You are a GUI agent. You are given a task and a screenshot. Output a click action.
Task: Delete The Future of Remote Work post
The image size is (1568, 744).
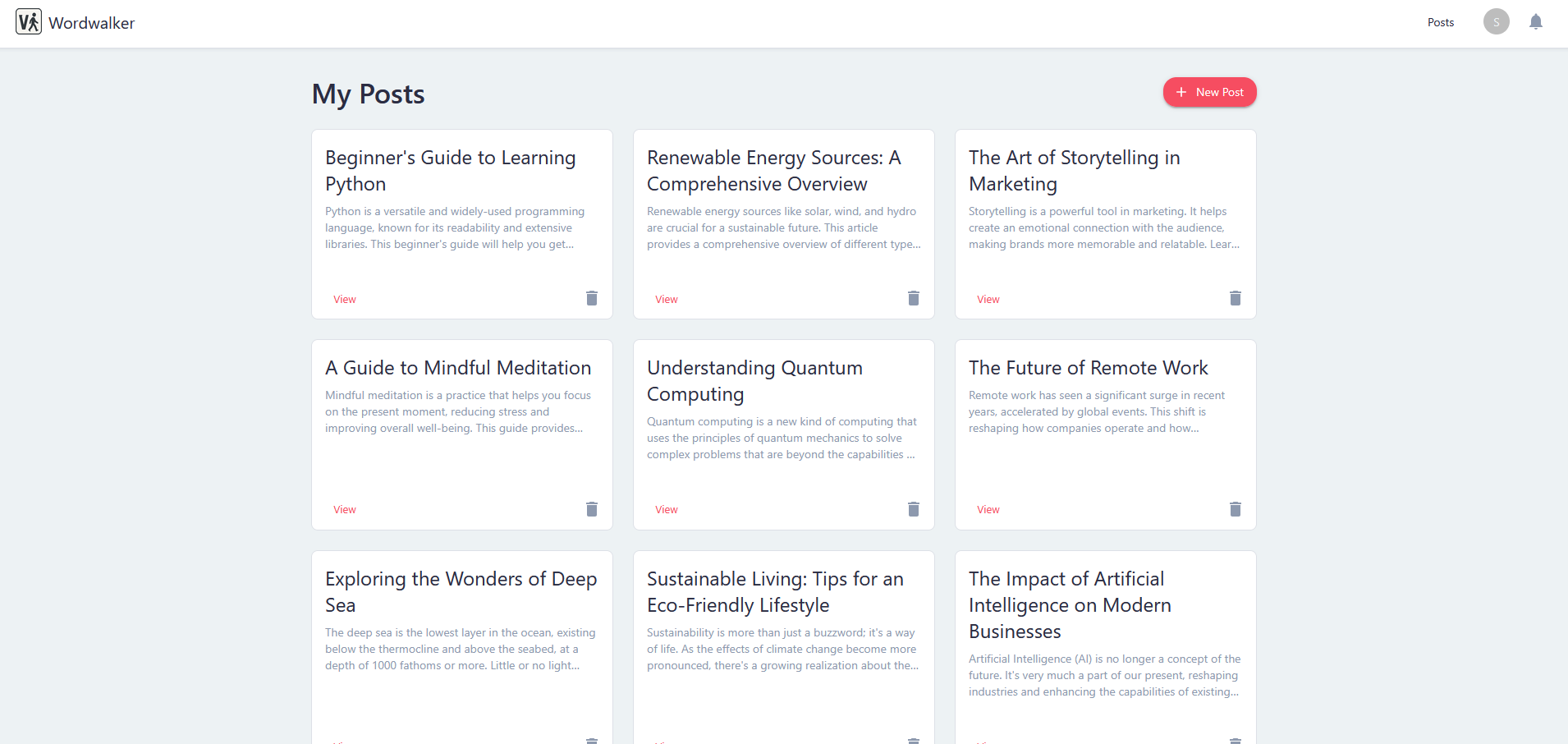coord(1236,509)
